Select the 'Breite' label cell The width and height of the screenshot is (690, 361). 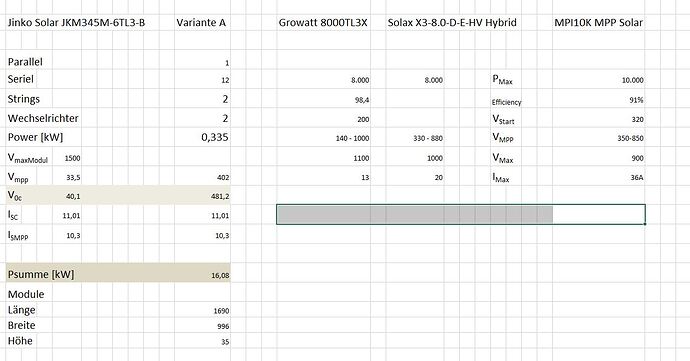click(x=22, y=325)
